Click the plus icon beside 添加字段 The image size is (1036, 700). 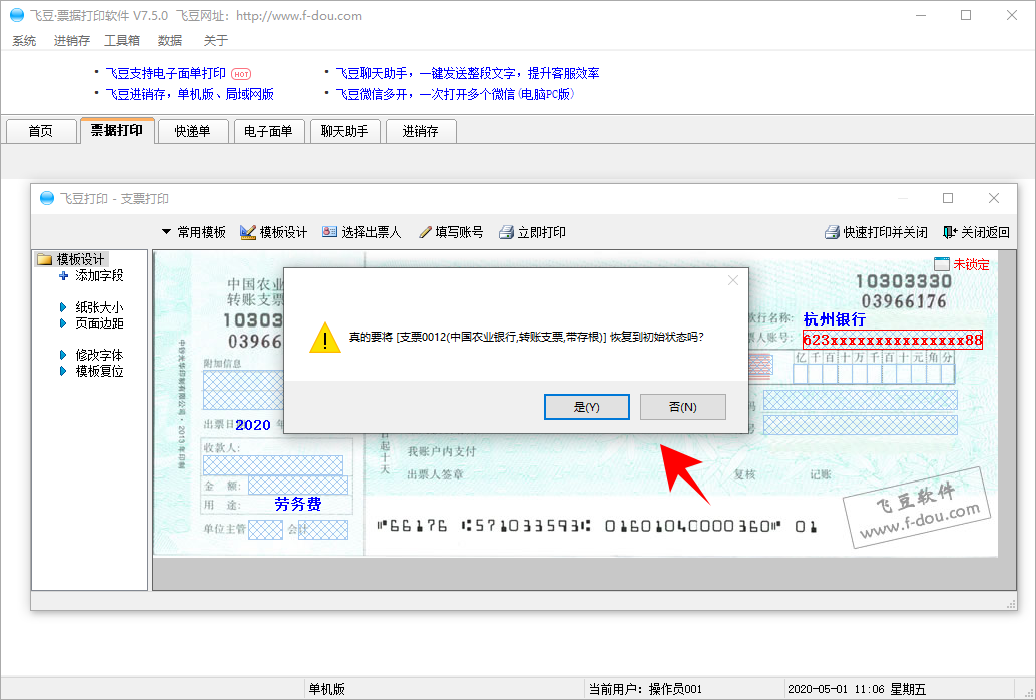click(x=63, y=276)
